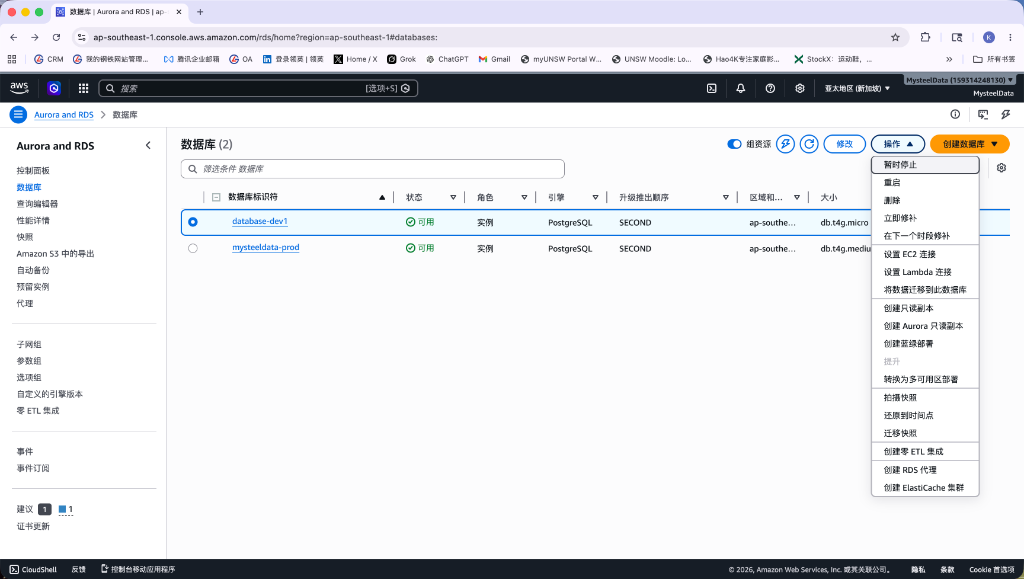This screenshot has height=579, width=1024.
Task: Open the region selector 亚太地区 (新加坡)
Action: pos(857,88)
